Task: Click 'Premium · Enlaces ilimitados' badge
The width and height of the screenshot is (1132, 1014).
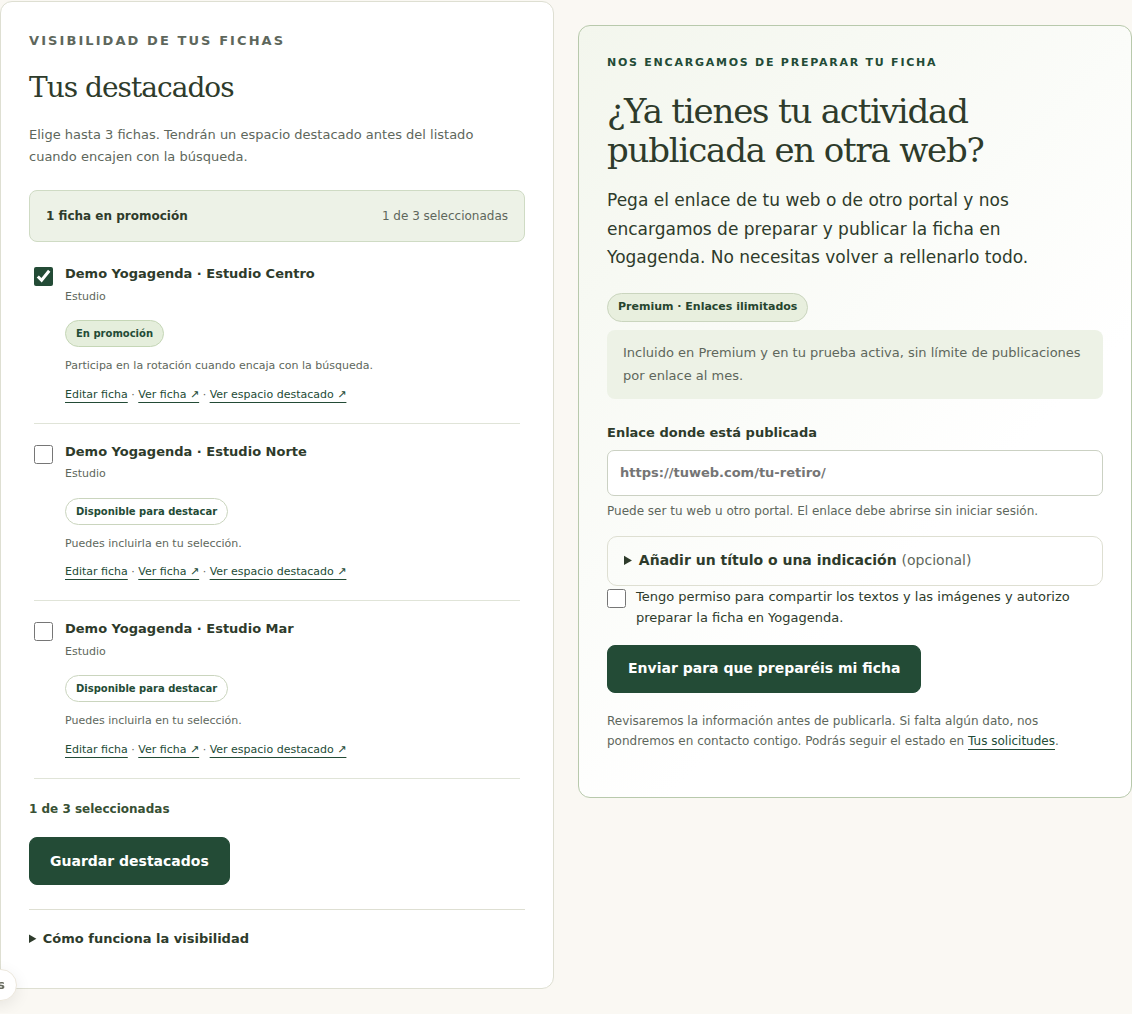Action: click(x=708, y=307)
